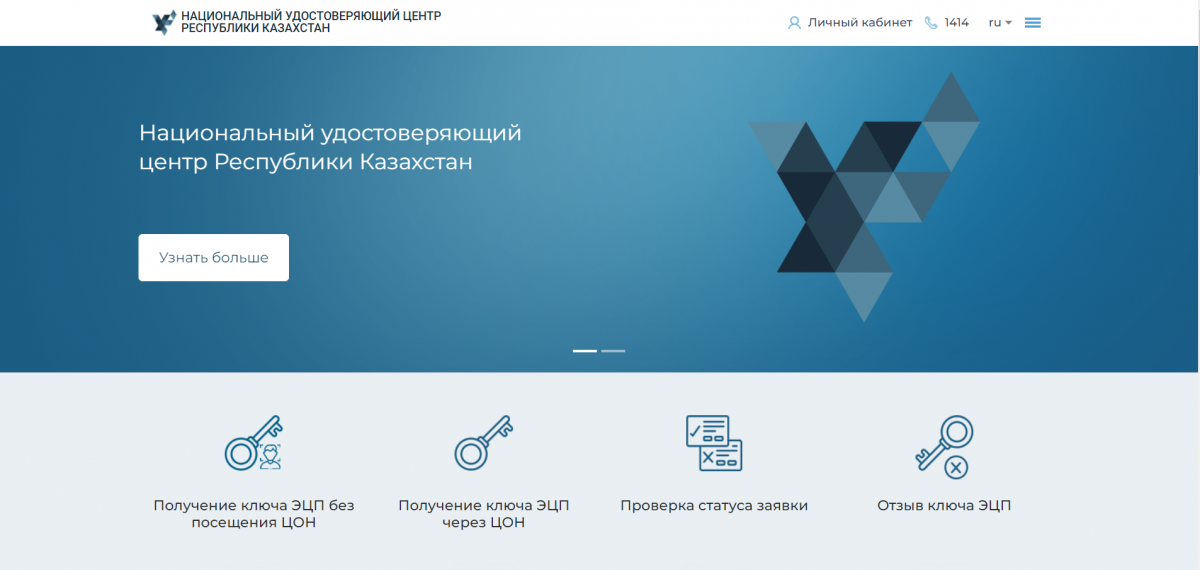Open Получение ключа ЭЦП через ЦОН text
The image size is (1200, 570).
pyautogui.click(x=484, y=514)
